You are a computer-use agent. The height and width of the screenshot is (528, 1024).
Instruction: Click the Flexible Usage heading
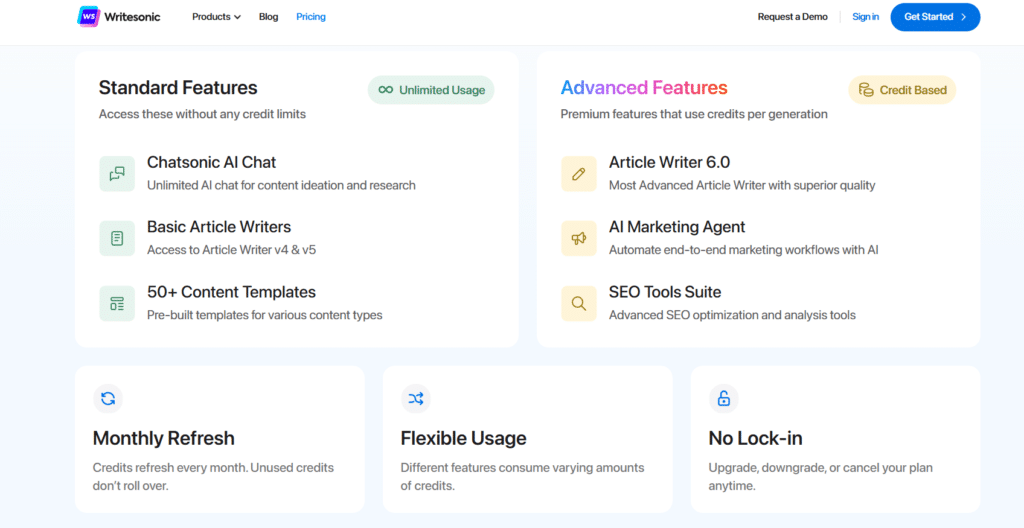pyautogui.click(x=464, y=438)
